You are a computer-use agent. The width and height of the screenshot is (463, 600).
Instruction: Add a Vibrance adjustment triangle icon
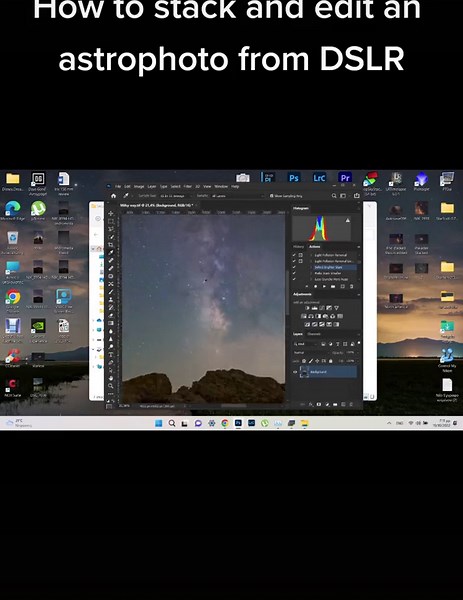[337, 308]
